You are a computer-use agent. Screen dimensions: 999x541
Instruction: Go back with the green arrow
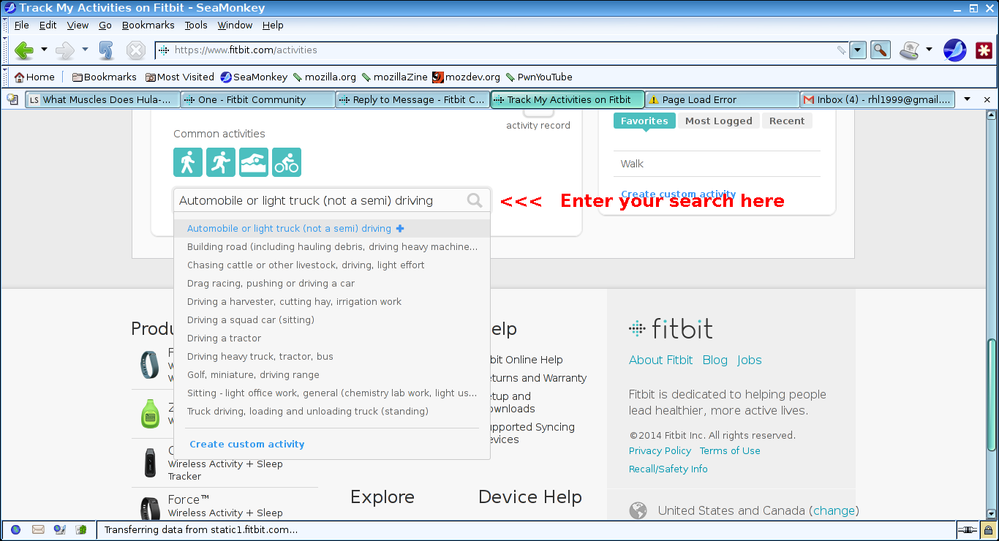tap(24, 50)
